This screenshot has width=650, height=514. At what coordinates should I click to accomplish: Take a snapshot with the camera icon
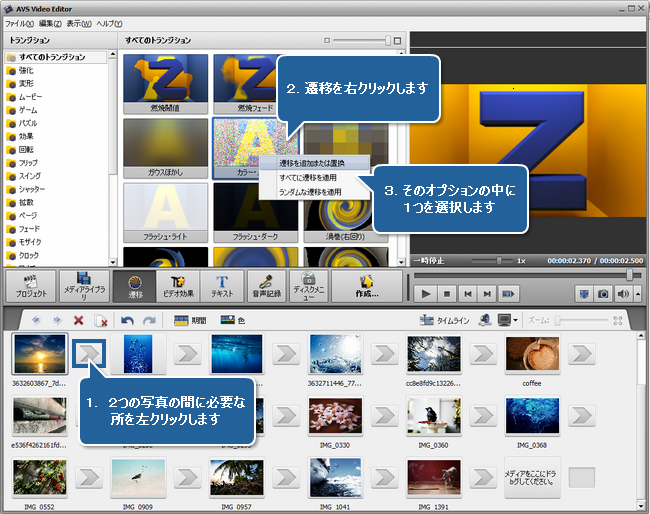click(603, 294)
